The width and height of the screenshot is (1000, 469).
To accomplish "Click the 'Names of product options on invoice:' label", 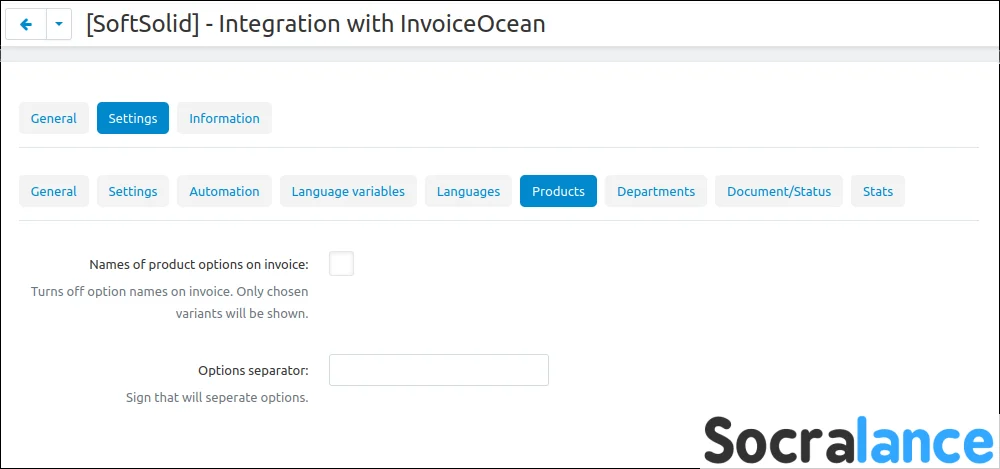I will pyautogui.click(x=199, y=264).
